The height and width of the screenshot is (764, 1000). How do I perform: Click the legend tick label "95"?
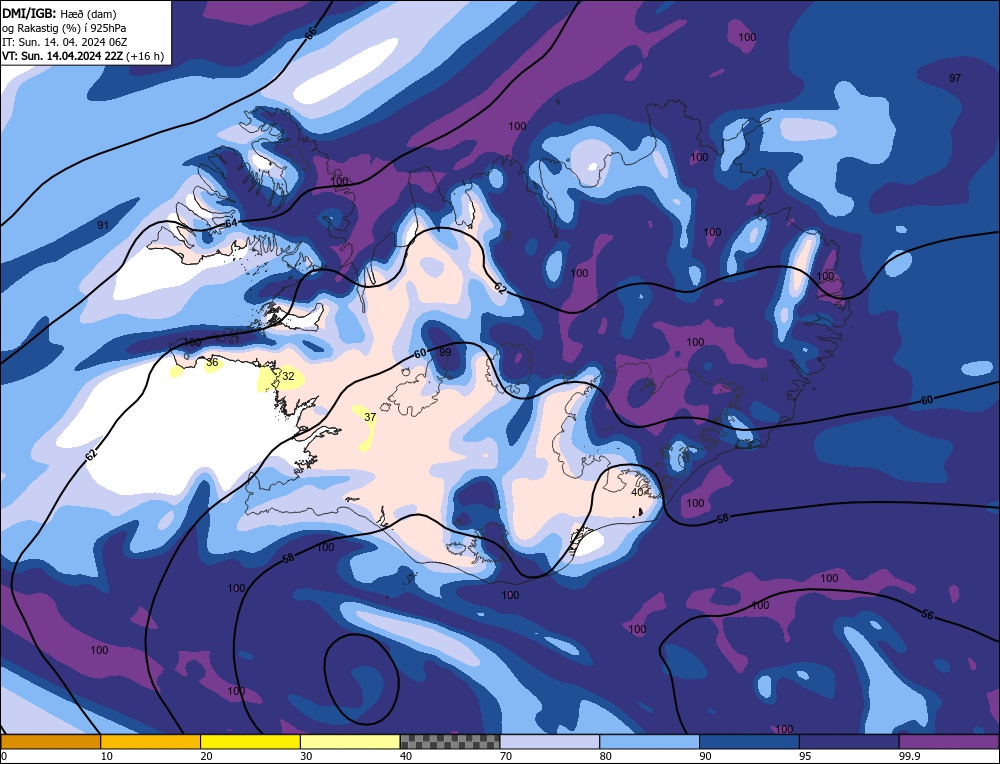point(805,756)
